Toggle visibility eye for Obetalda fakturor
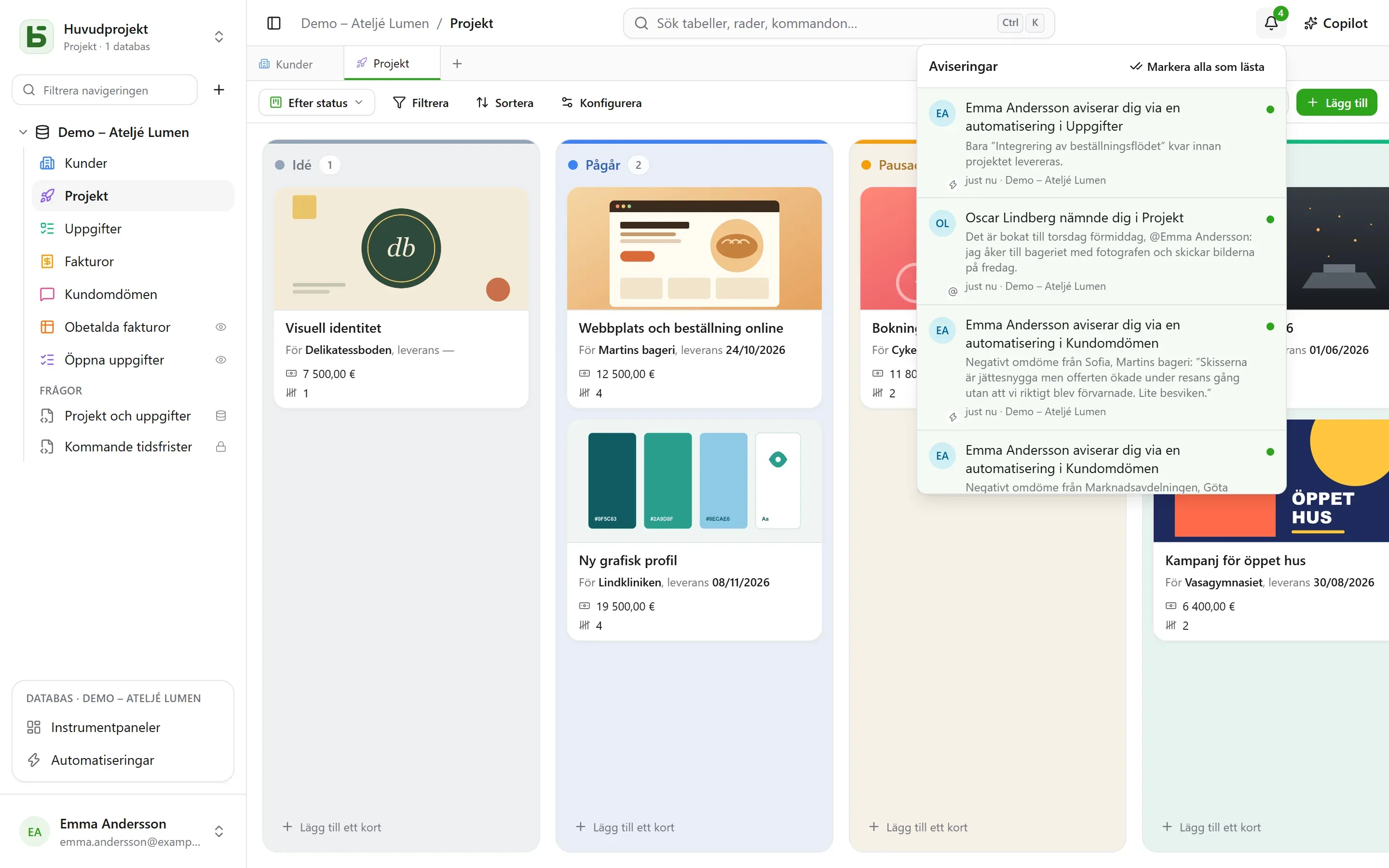1389x868 pixels. pos(221,326)
